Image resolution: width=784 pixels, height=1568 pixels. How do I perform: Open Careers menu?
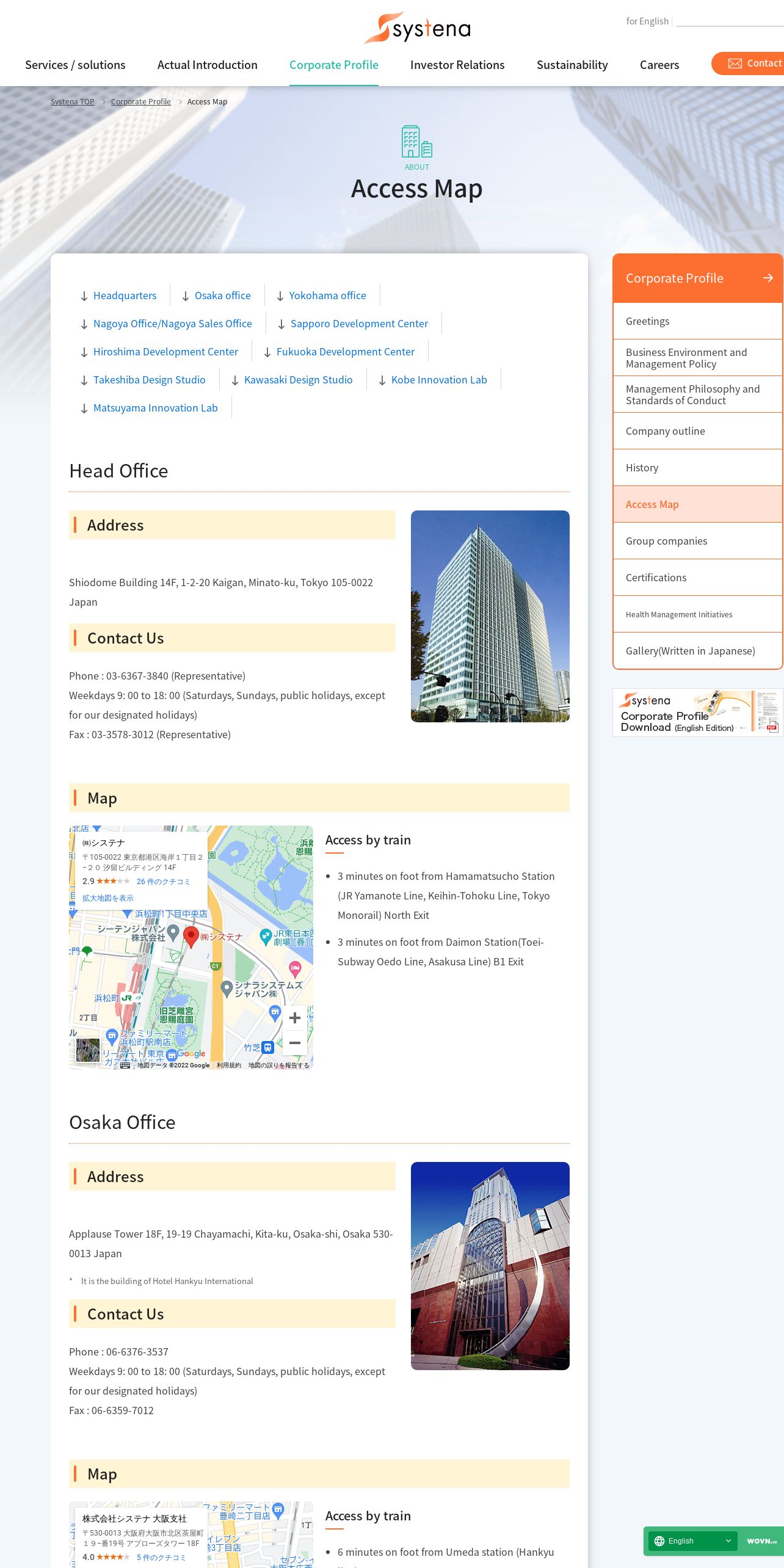click(659, 65)
